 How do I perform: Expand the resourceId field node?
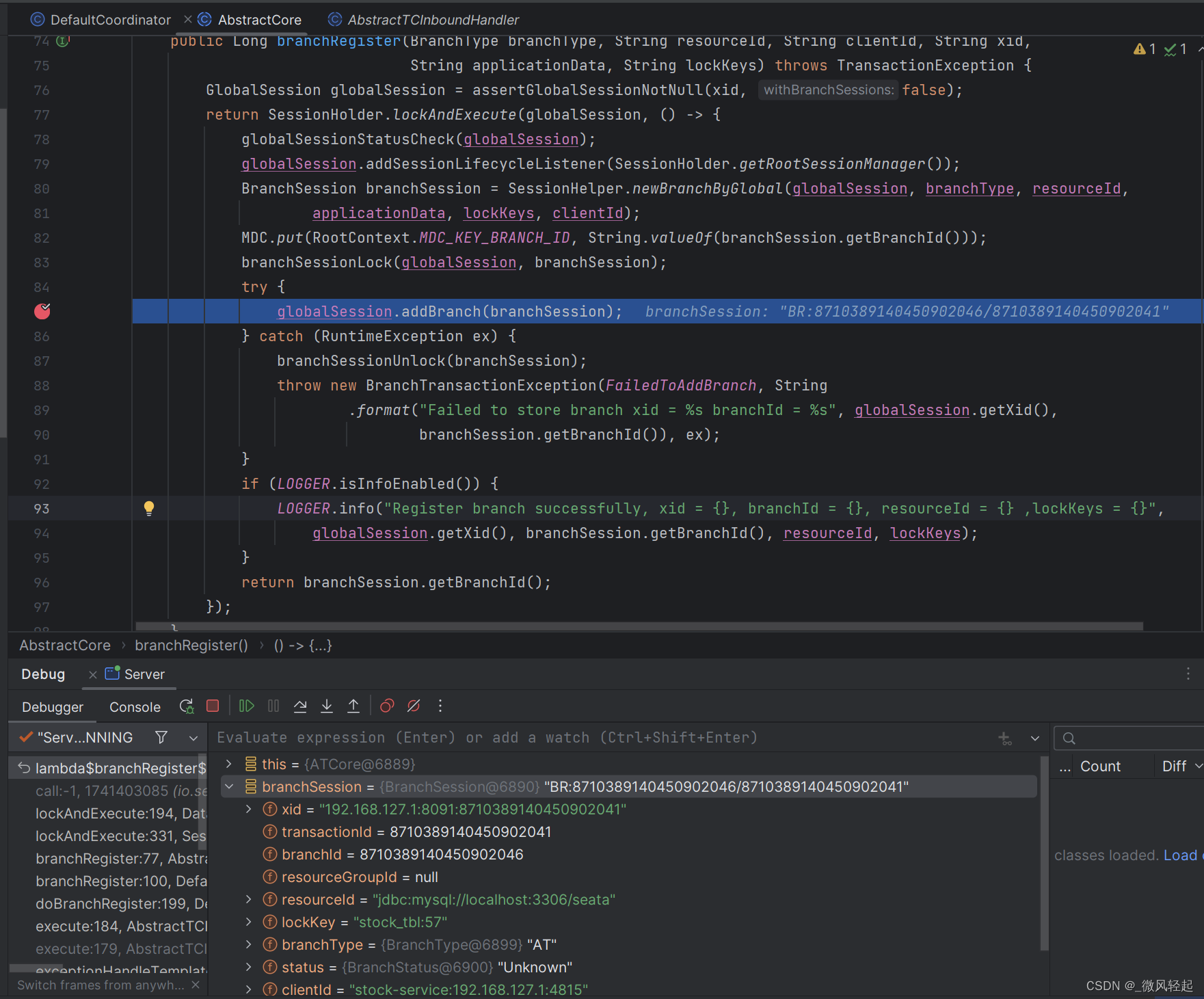(249, 899)
